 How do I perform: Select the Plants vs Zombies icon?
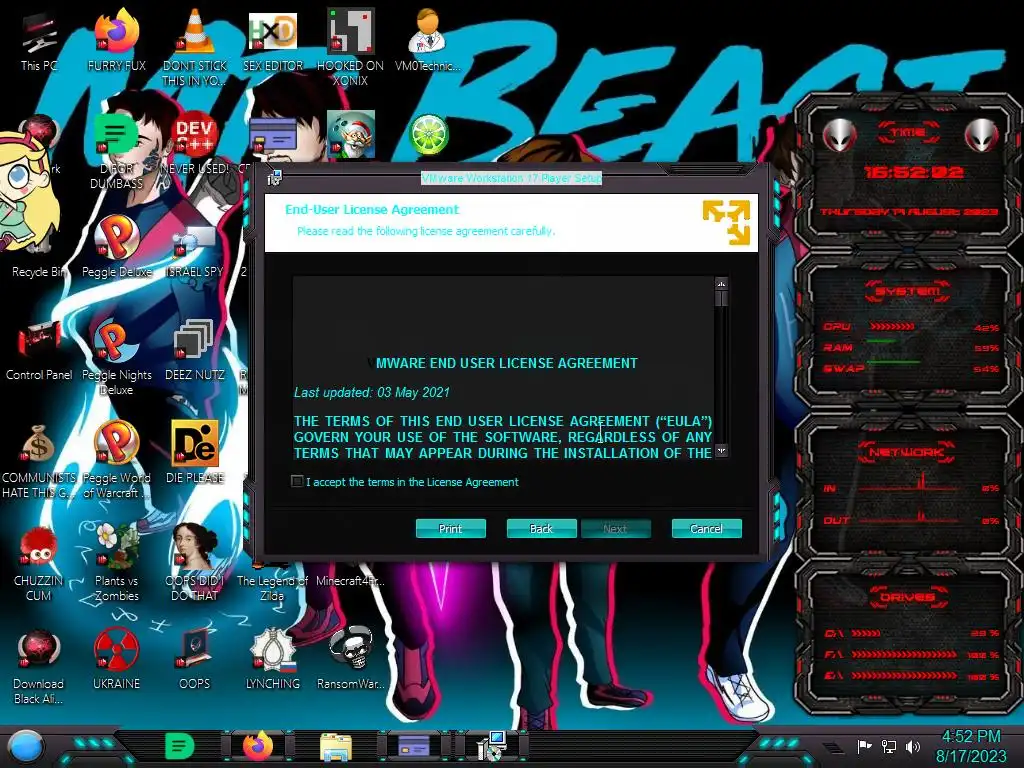(x=117, y=563)
